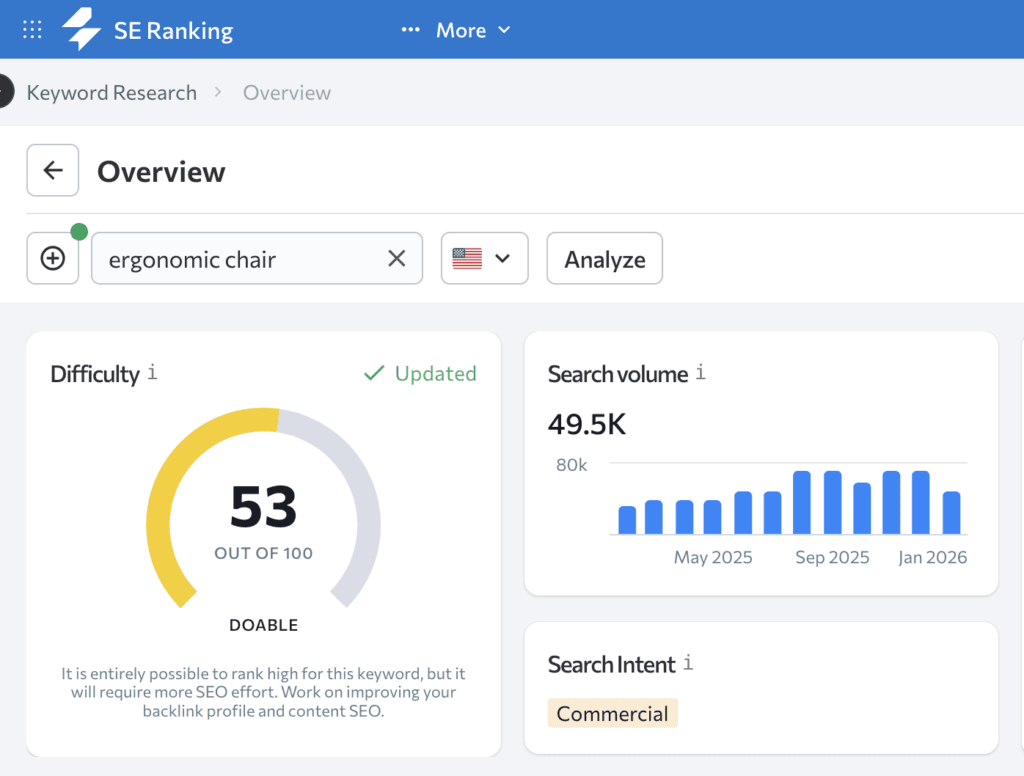View the Difficulty info tooltip icon
Viewport: 1024px width, 776px height.
[151, 374]
